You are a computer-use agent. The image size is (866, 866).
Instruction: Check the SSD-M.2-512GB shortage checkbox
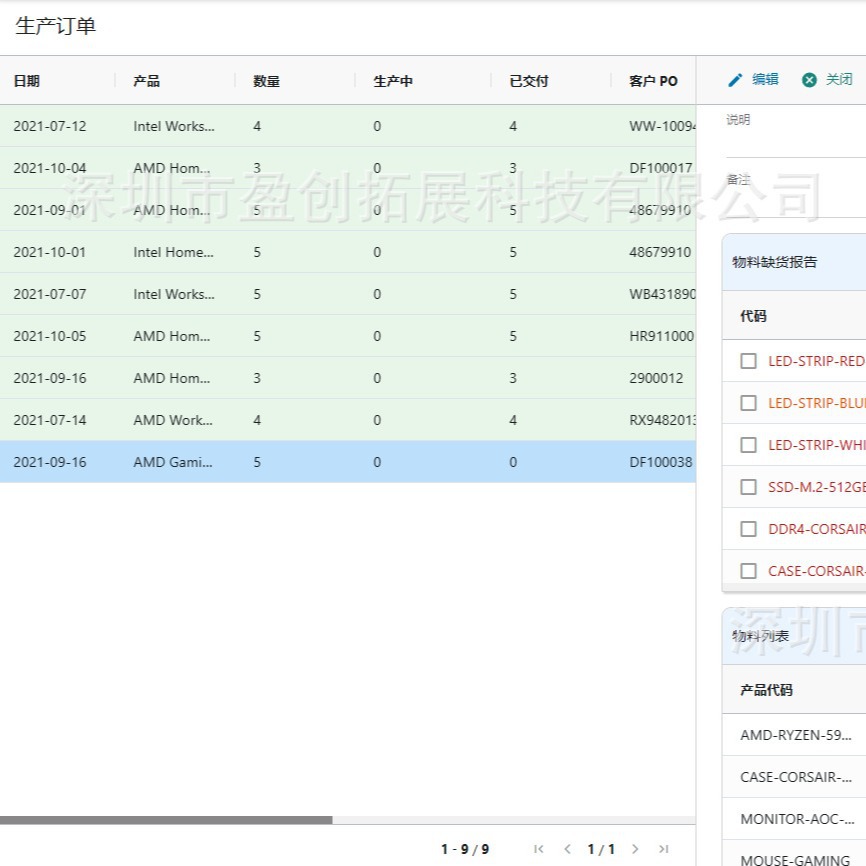[749, 487]
